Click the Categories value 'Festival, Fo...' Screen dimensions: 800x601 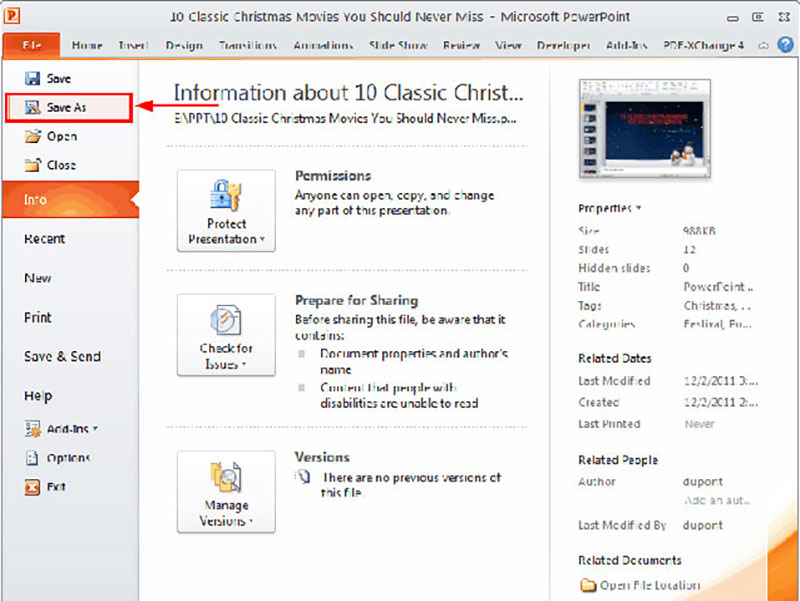click(x=717, y=324)
